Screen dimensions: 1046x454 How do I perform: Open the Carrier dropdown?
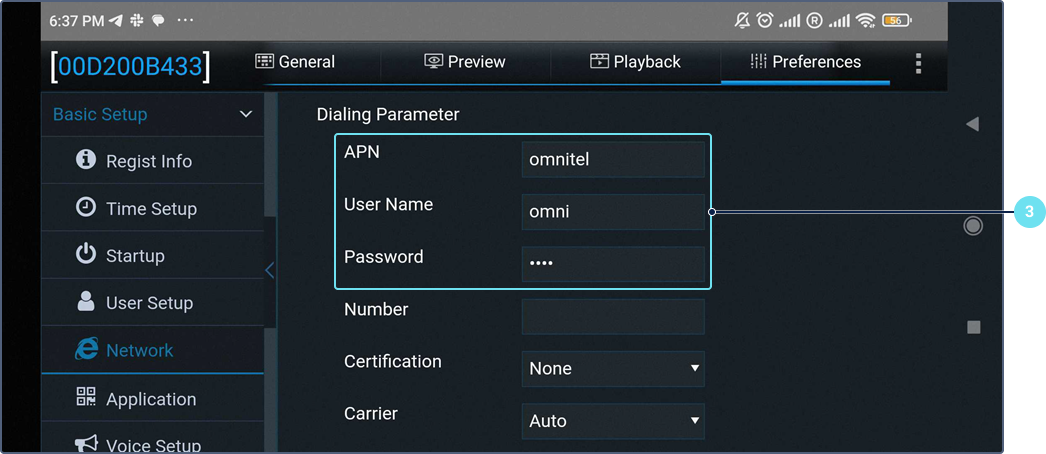tap(613, 421)
